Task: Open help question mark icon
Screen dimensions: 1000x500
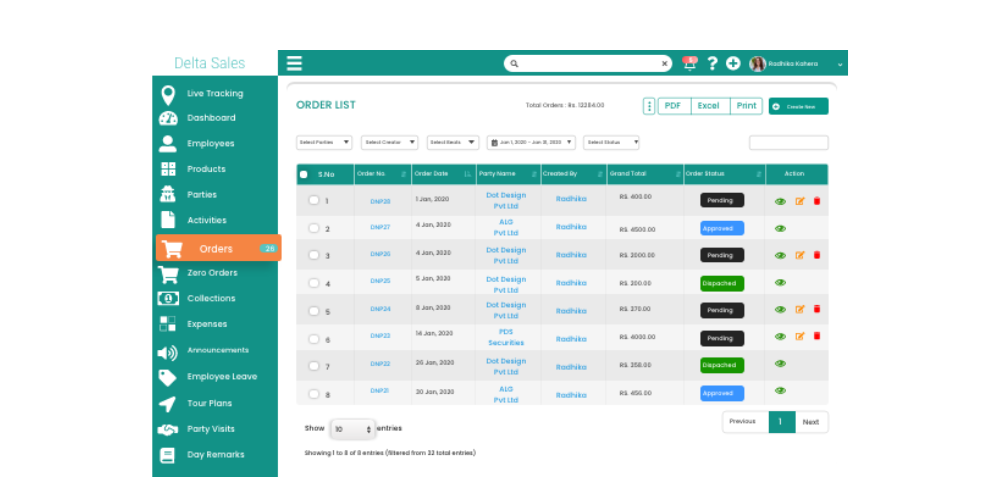Action: point(712,63)
